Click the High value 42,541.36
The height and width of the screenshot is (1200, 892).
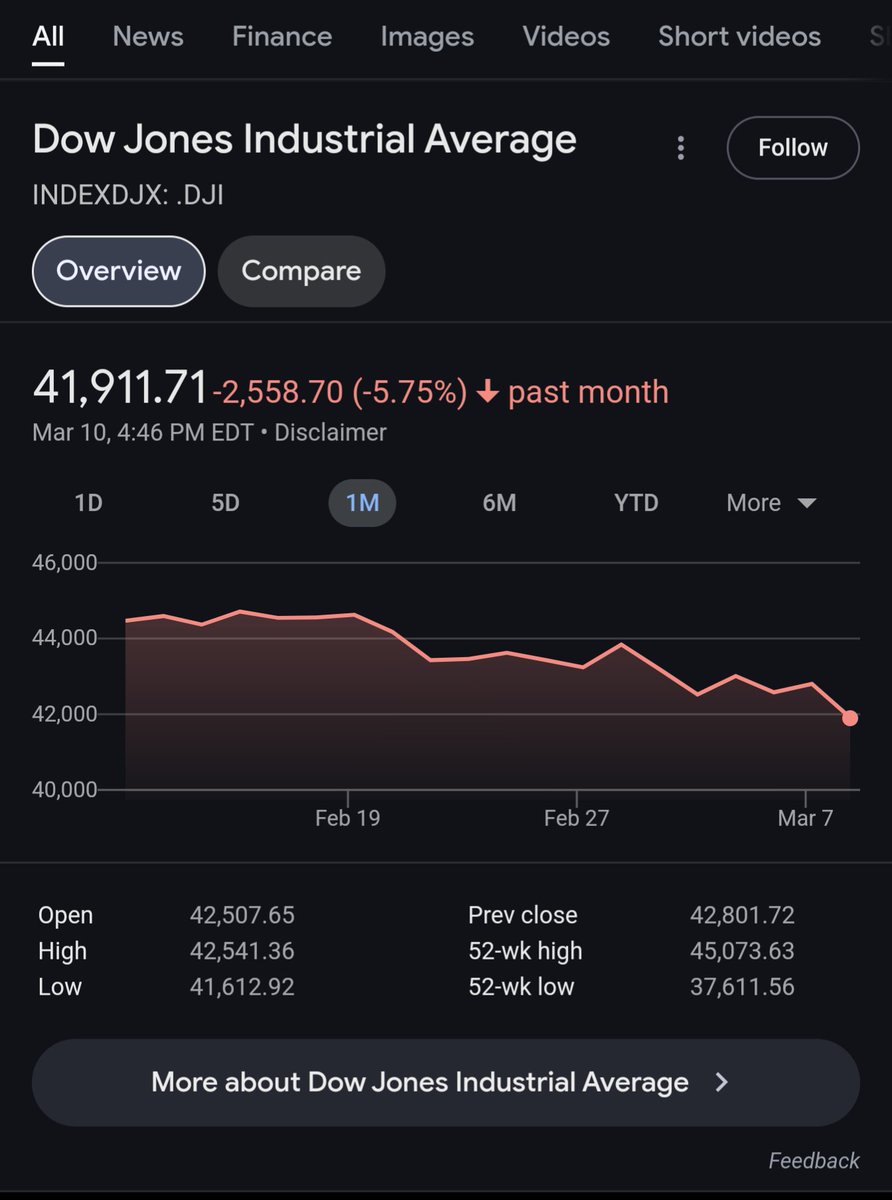tap(242, 951)
